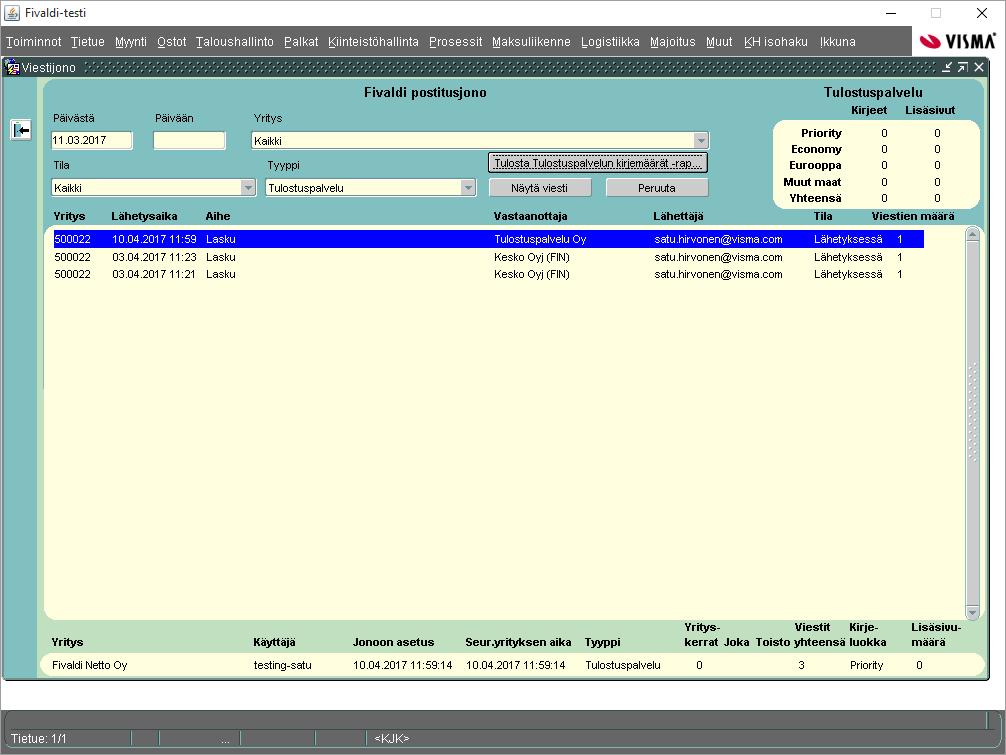This screenshot has height=755, width=1006.
Task: Click the Peruuta button
Action: coord(656,188)
